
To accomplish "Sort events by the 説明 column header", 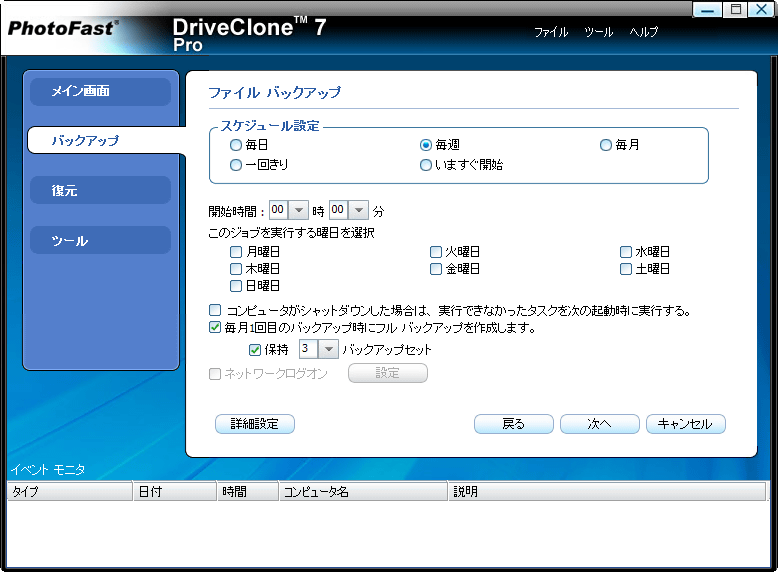I will pos(608,491).
